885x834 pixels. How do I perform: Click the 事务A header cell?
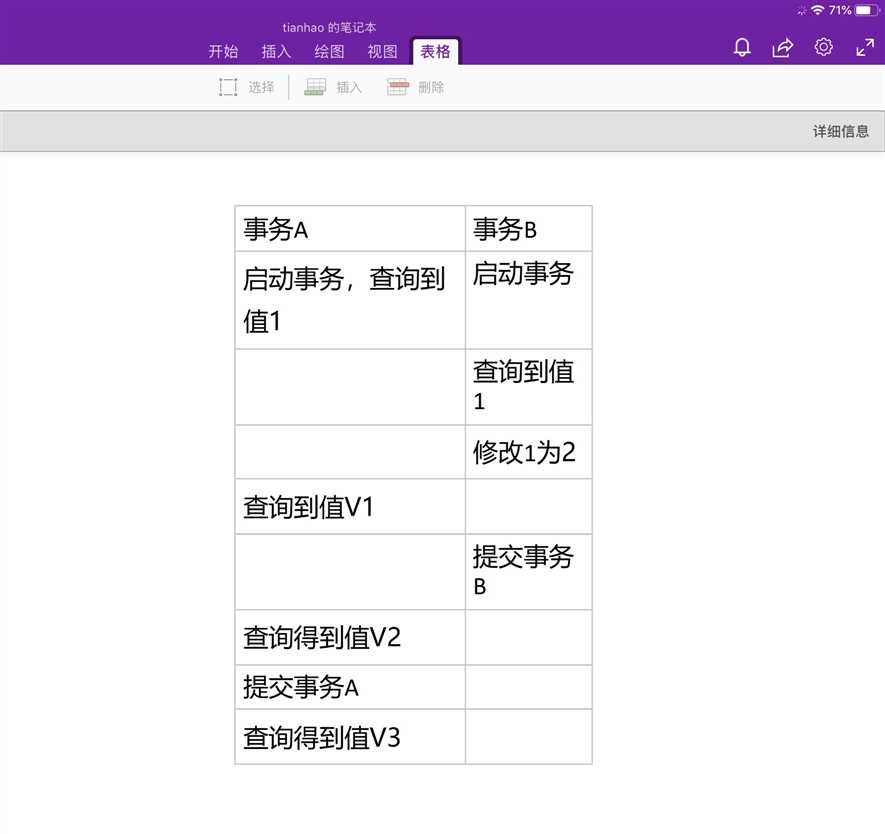(x=350, y=229)
